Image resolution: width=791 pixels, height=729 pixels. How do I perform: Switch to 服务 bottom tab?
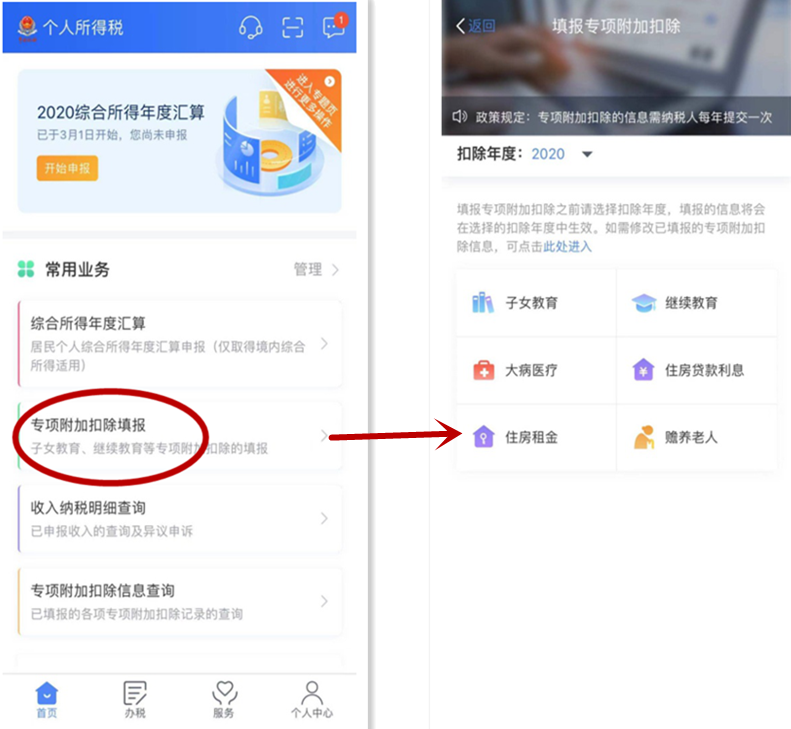(x=224, y=699)
